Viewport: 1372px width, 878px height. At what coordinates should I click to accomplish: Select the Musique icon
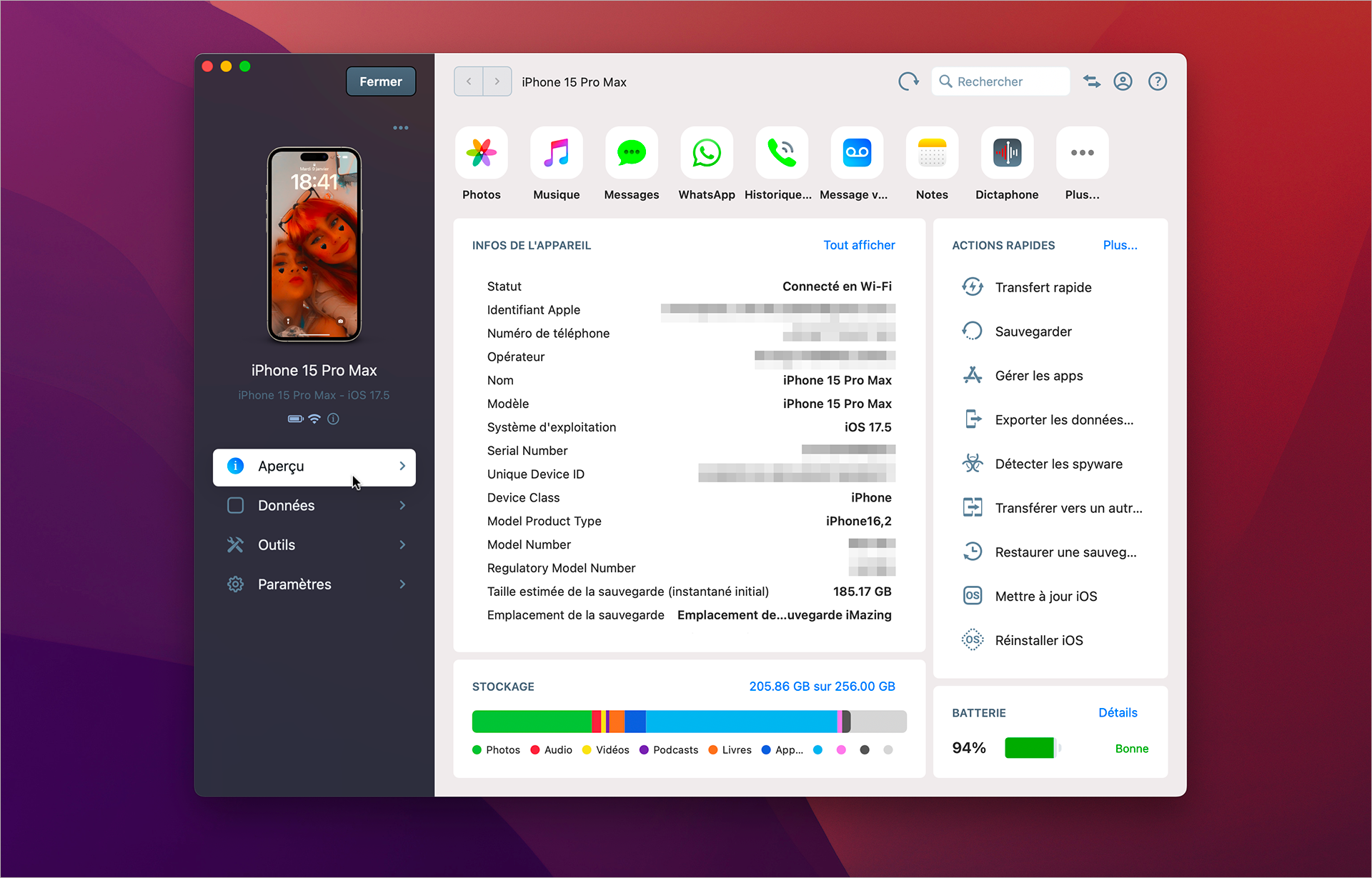(556, 153)
